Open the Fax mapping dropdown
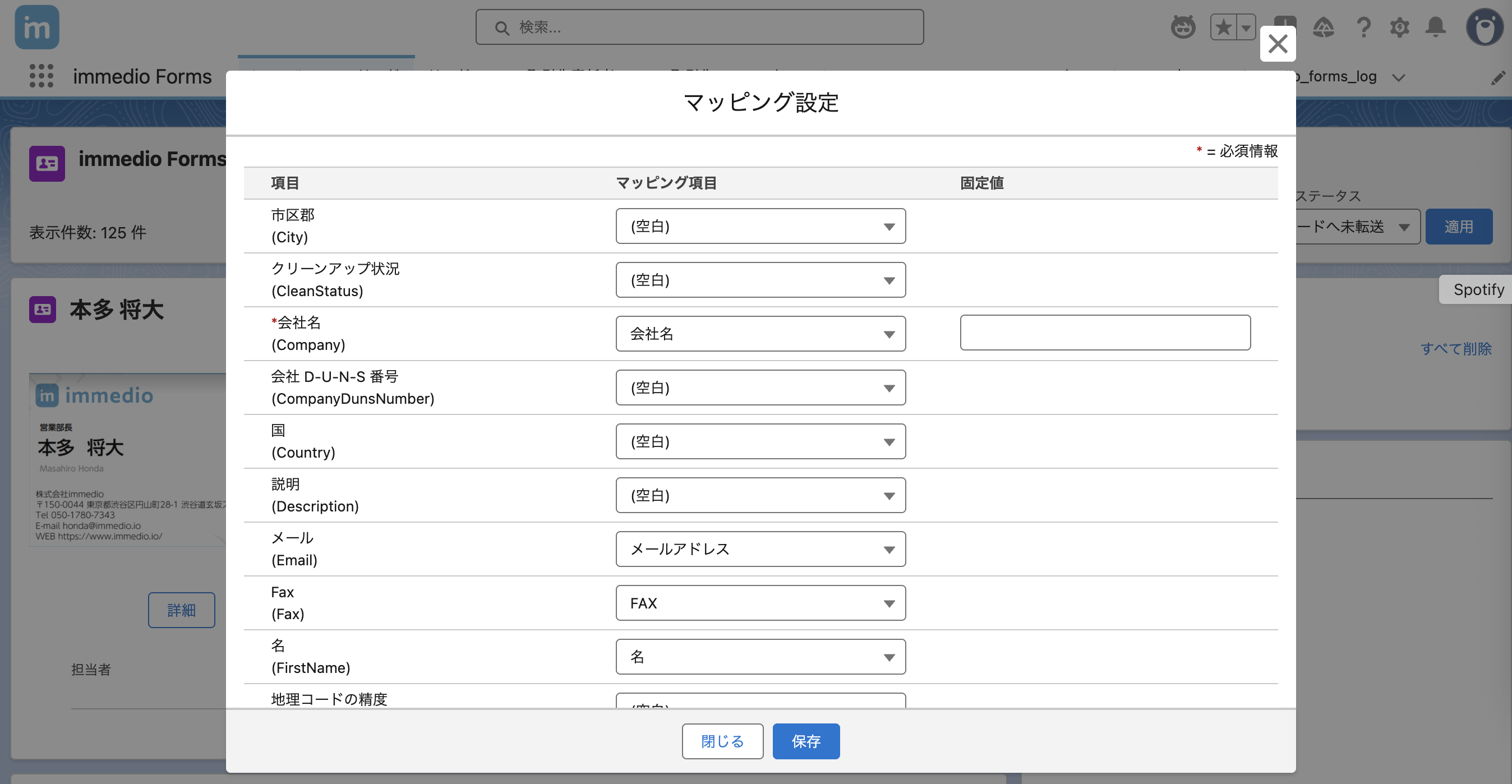The width and height of the screenshot is (1512, 784). coord(760,603)
